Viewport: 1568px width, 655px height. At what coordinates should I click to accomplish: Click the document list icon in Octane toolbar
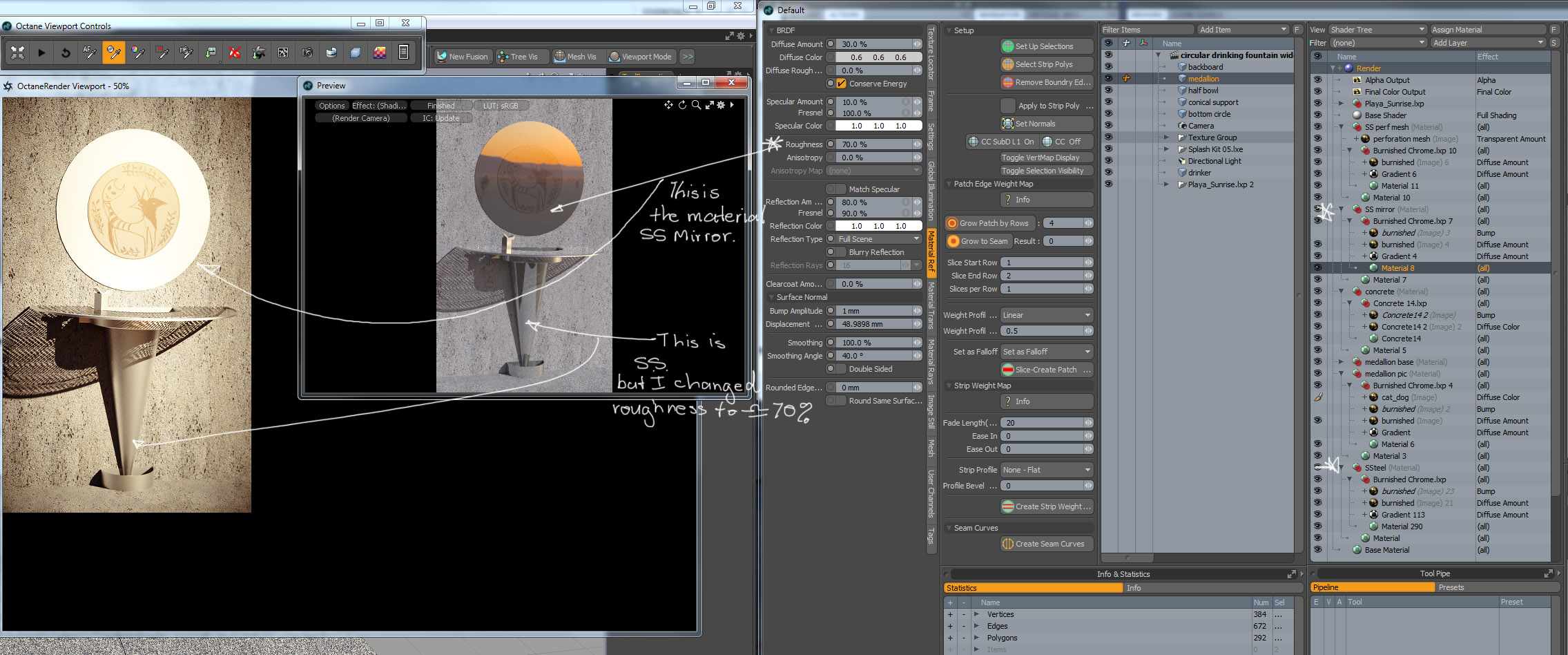(x=404, y=53)
